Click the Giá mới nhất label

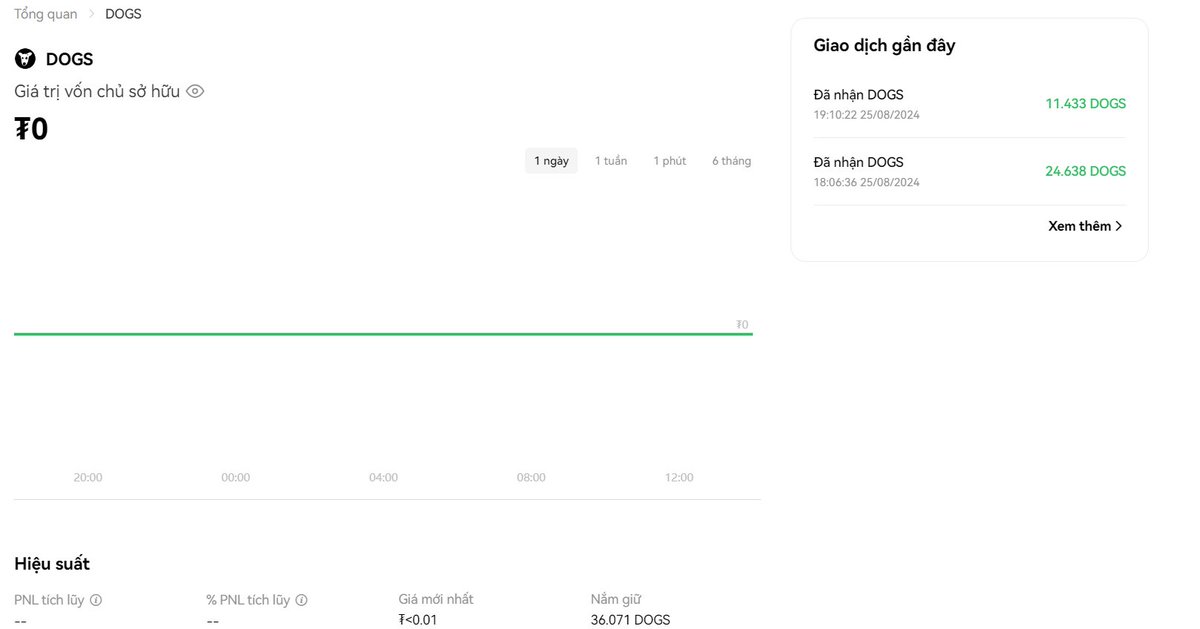[436, 599]
